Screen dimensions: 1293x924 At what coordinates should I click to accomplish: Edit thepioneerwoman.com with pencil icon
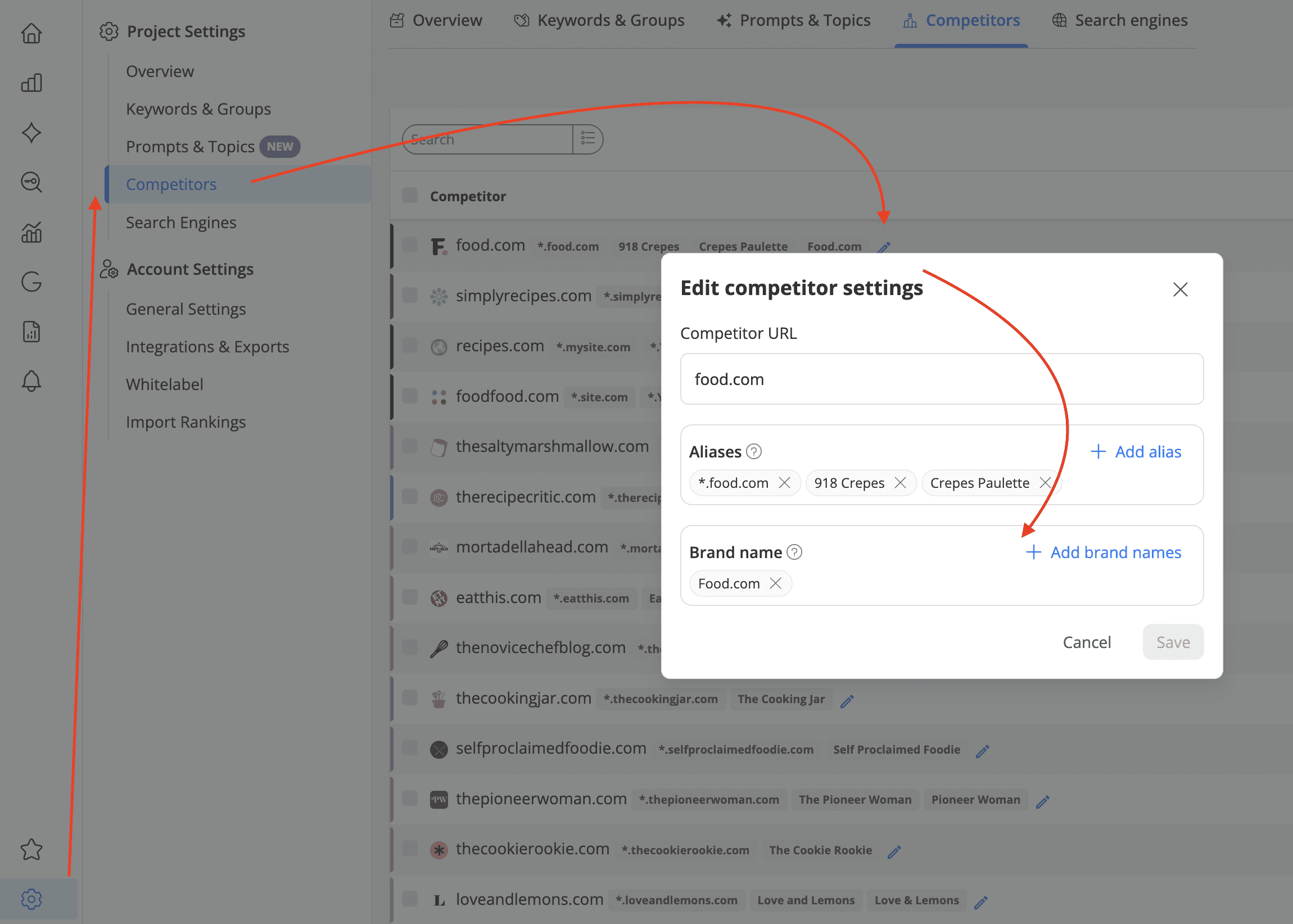click(x=1043, y=801)
